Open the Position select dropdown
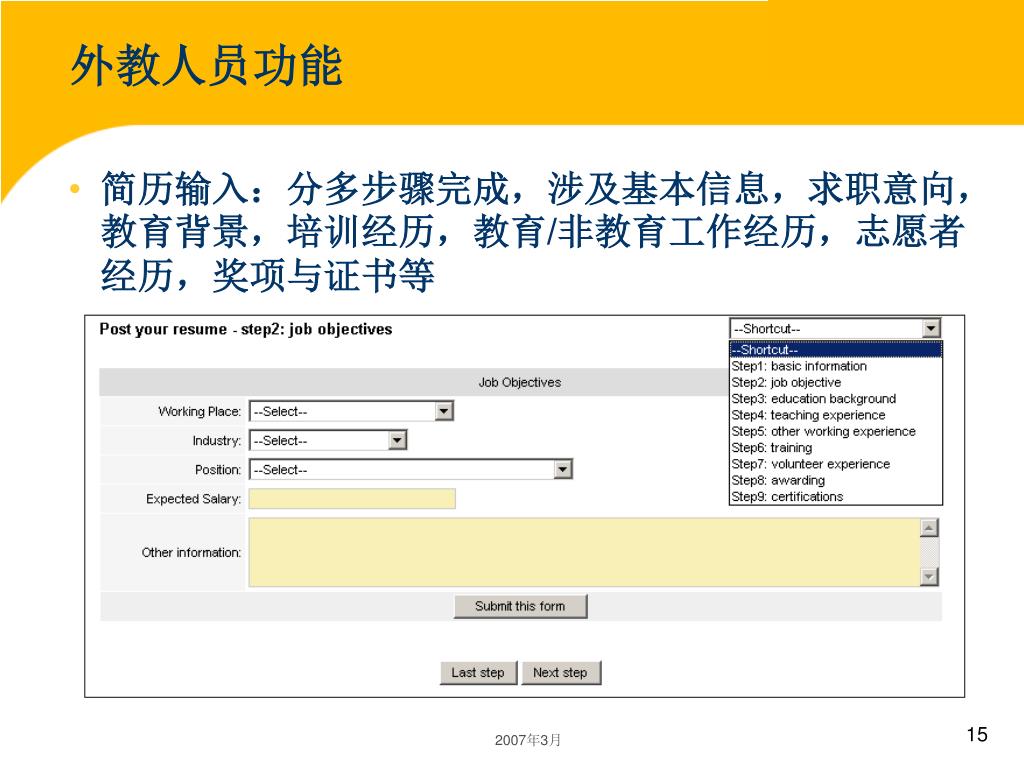The width and height of the screenshot is (1024, 768). pyautogui.click(x=411, y=470)
